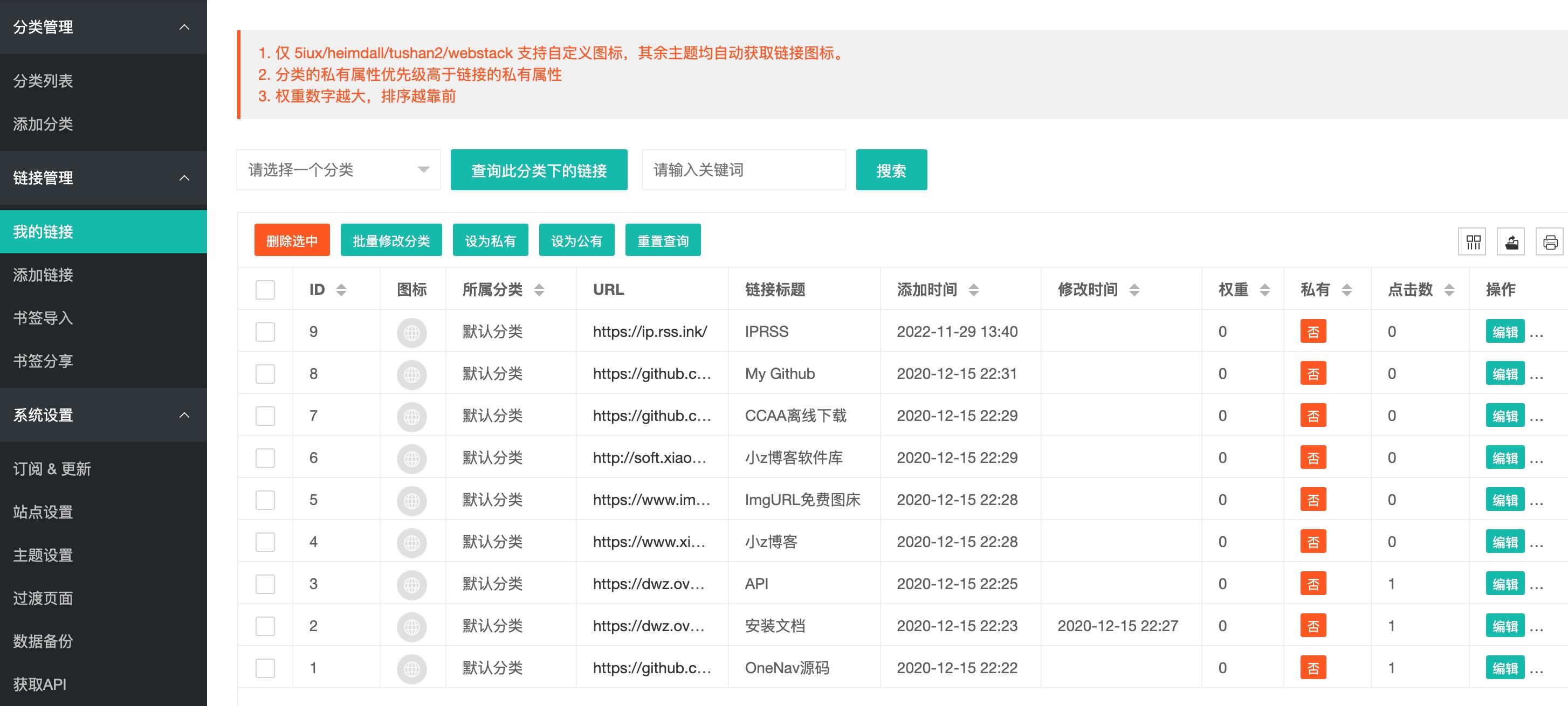Click the print table icon
This screenshot has height=706, width=1568.
1550,242
